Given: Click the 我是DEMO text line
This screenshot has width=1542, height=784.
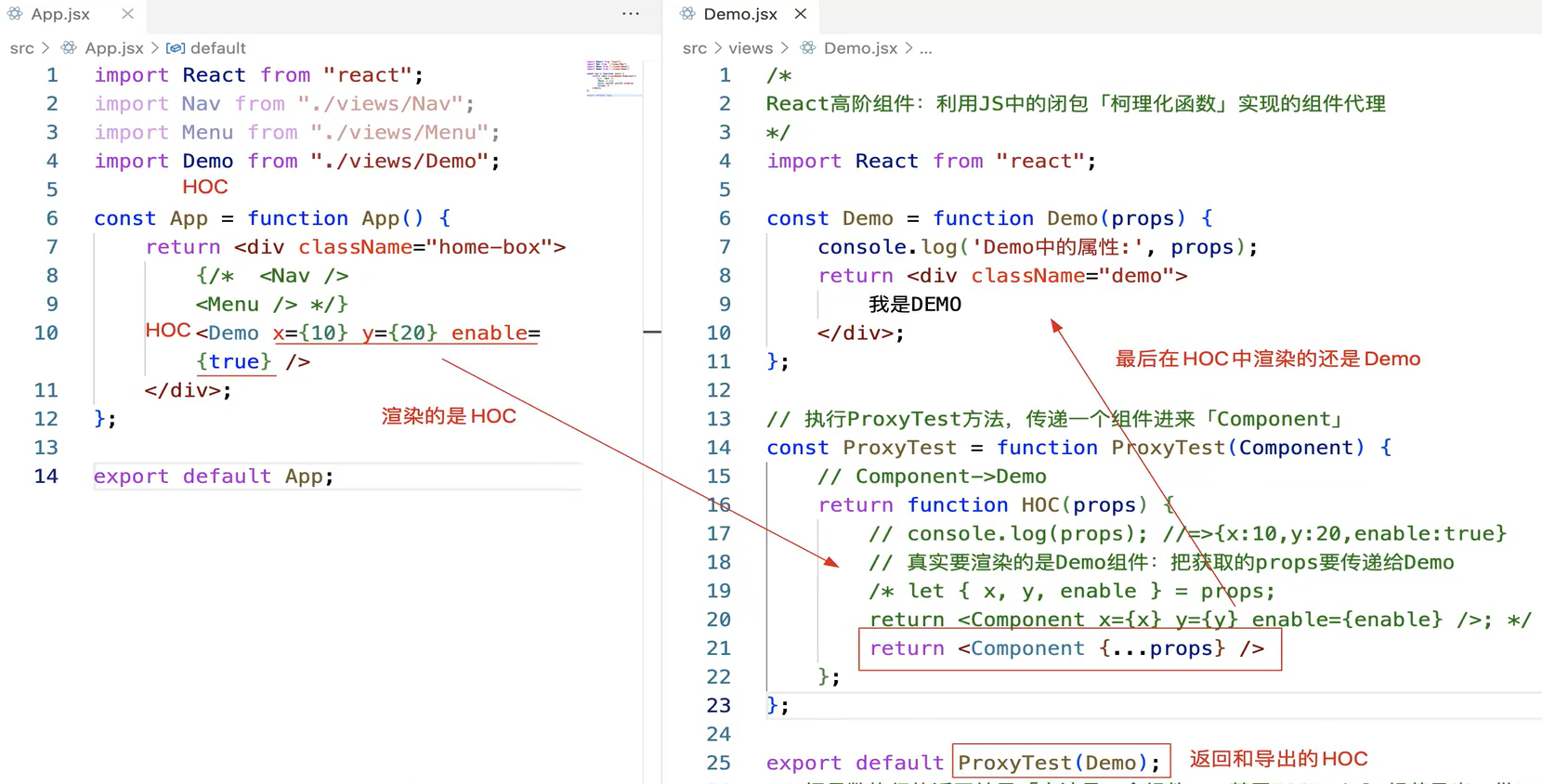Looking at the screenshot, I should (915, 305).
